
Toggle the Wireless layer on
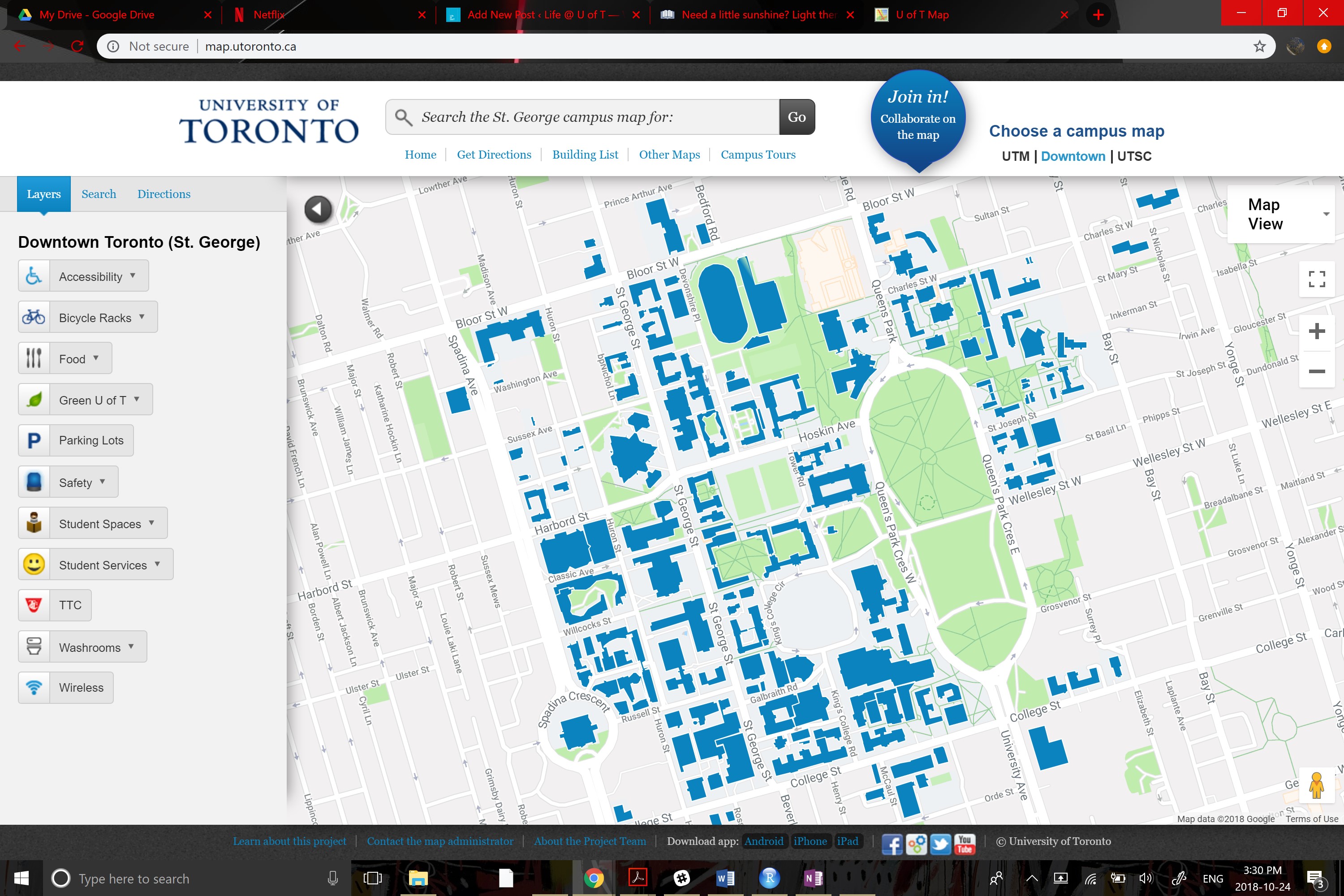tap(81, 687)
